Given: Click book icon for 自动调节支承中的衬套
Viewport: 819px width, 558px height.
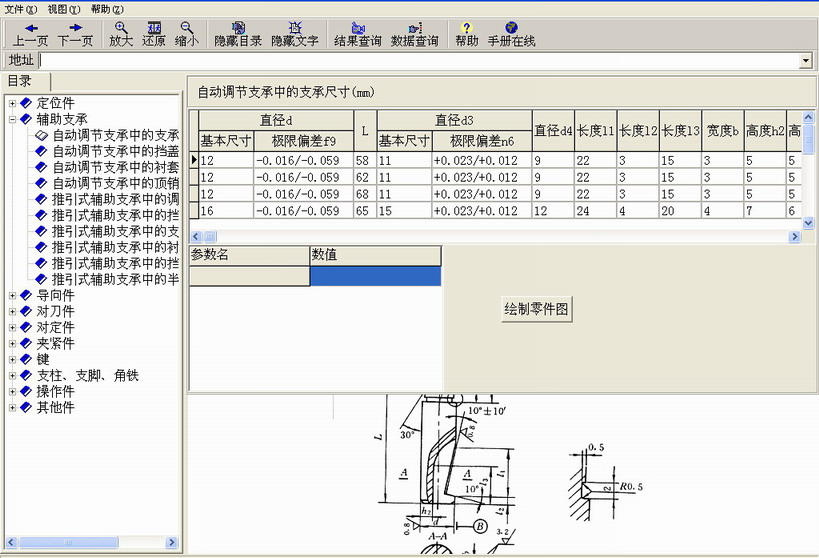Looking at the screenshot, I should [x=41, y=167].
